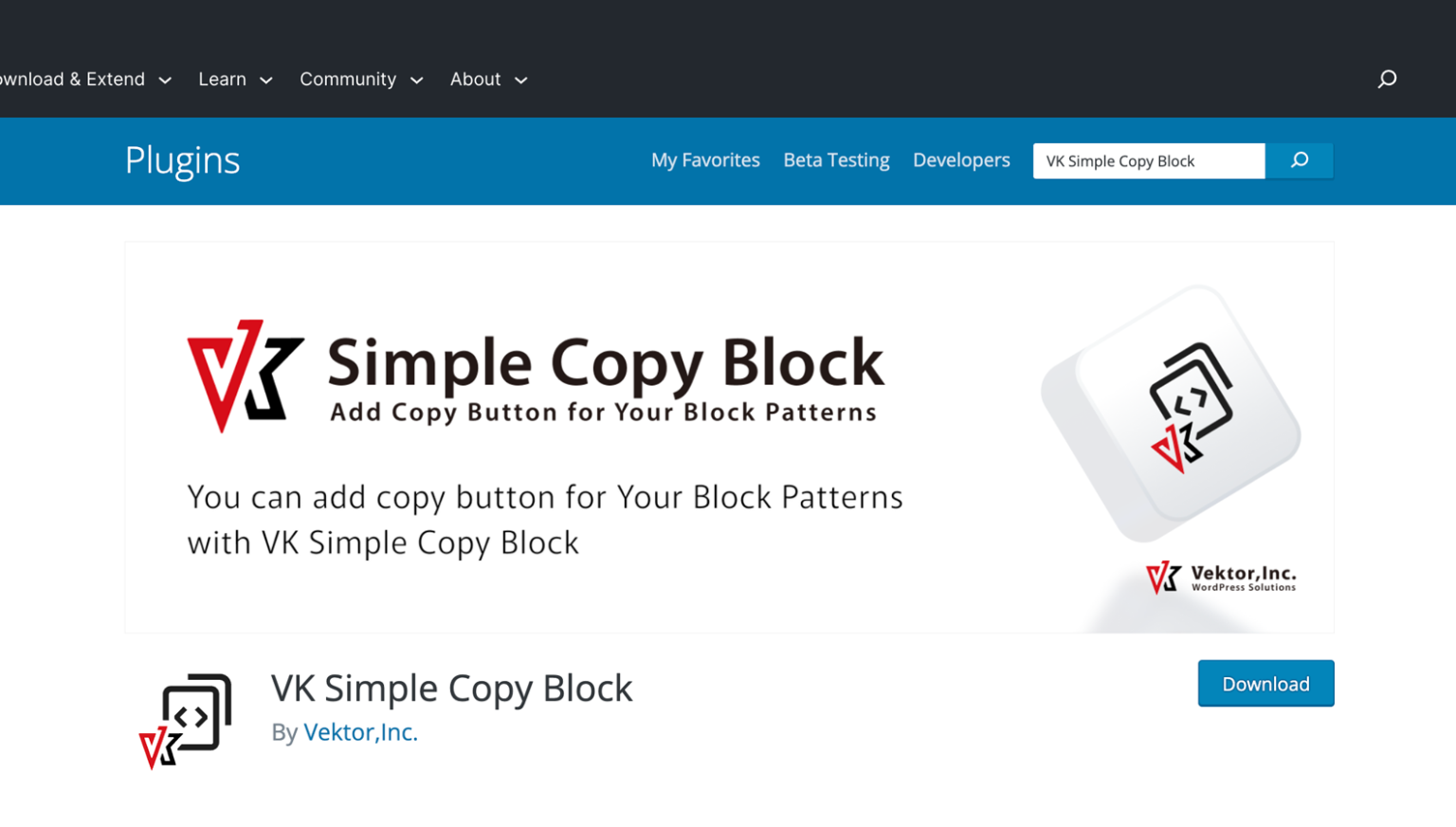Select the Plugins heading to return to the directory
Image resolution: width=1456 pixels, height=827 pixels.
182,160
